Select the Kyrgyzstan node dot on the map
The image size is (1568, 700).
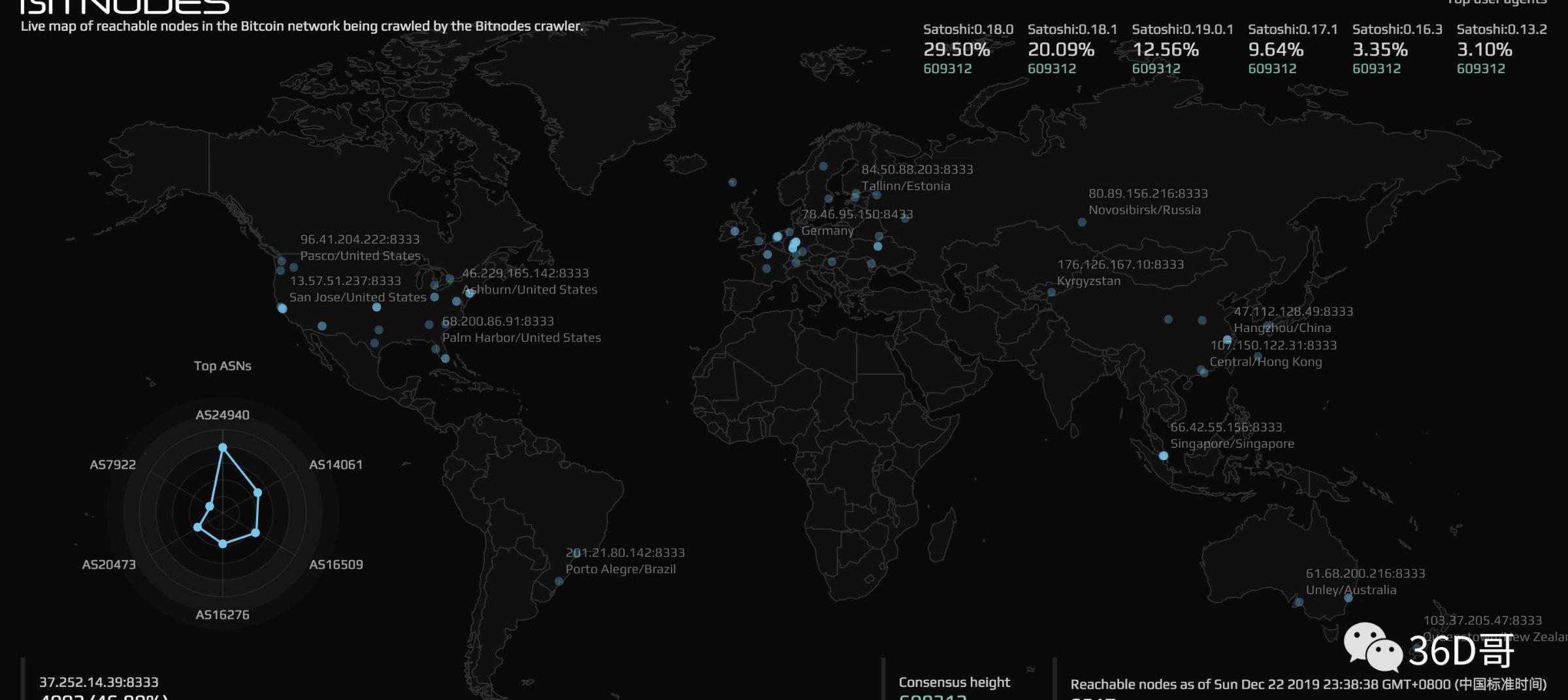(x=1051, y=292)
